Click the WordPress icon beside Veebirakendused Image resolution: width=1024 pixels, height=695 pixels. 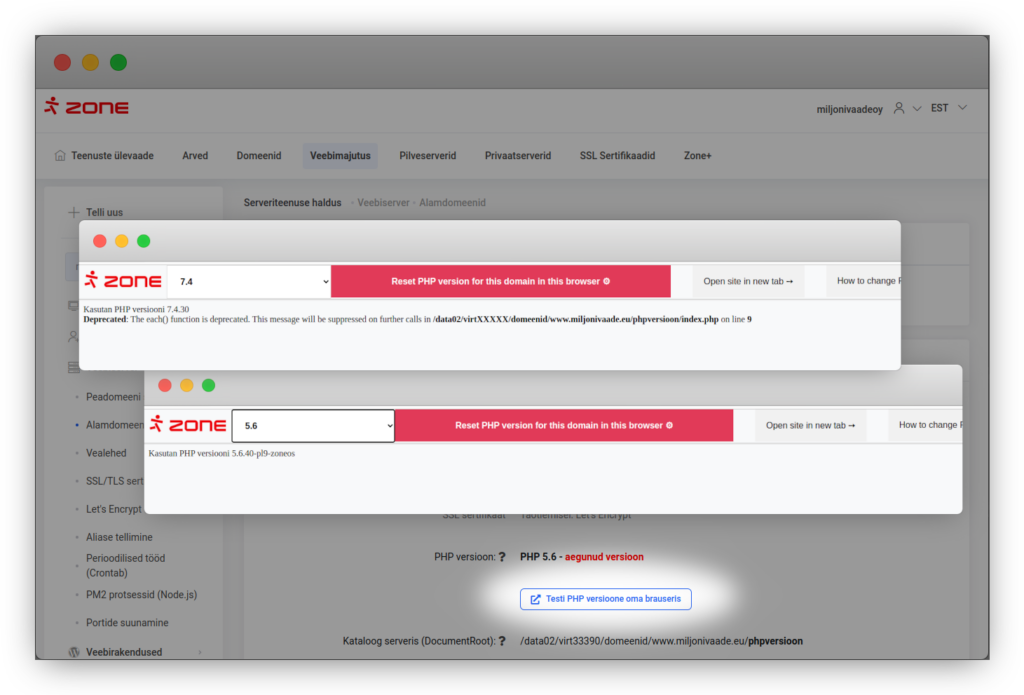point(74,652)
